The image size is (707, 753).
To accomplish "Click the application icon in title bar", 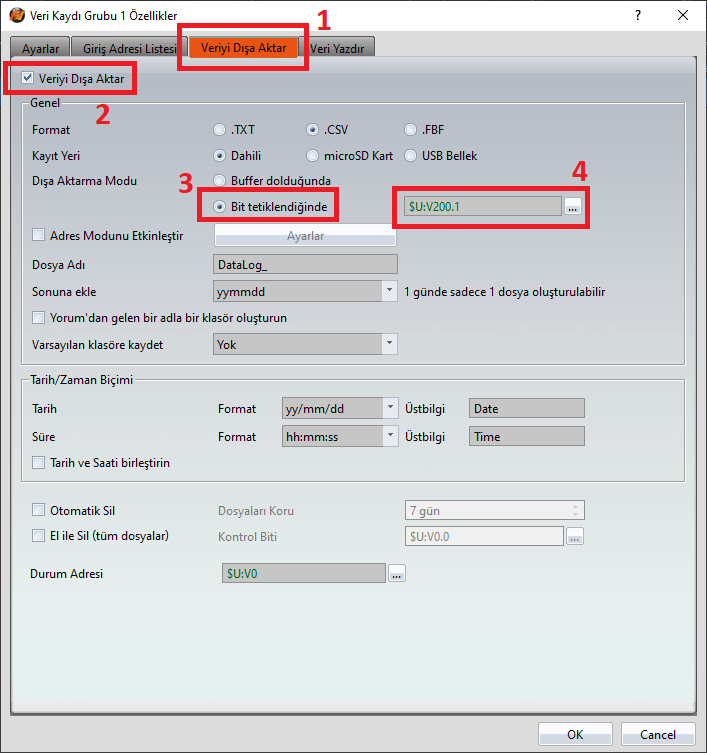I will 16,16.
